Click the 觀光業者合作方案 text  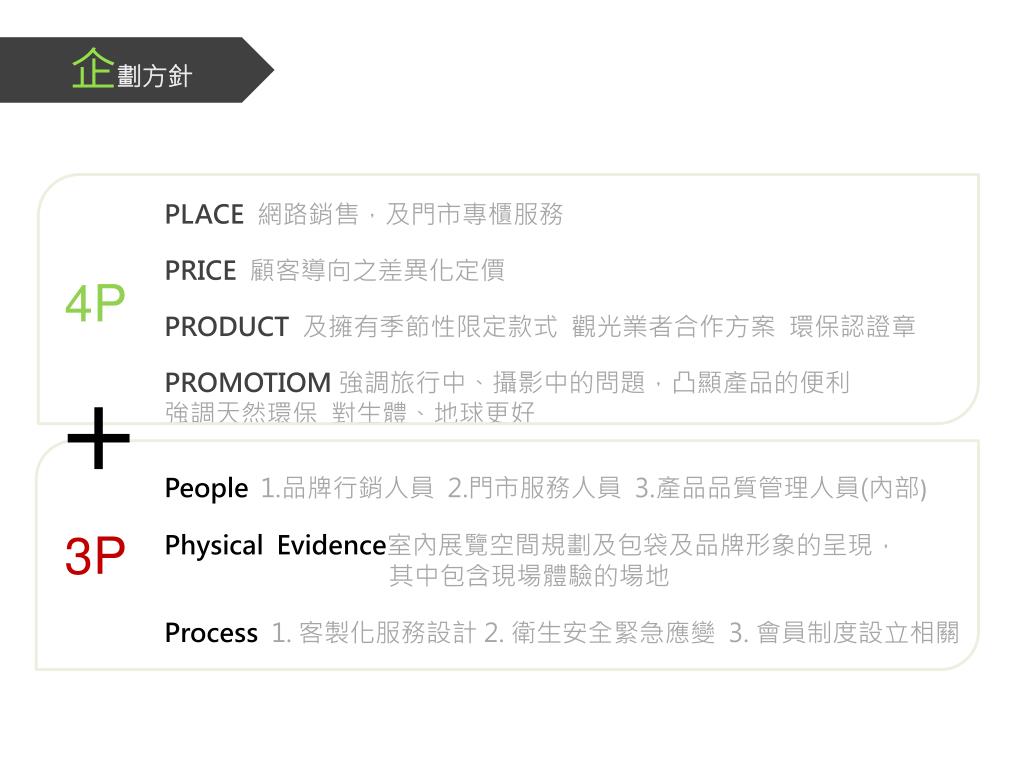tap(673, 327)
